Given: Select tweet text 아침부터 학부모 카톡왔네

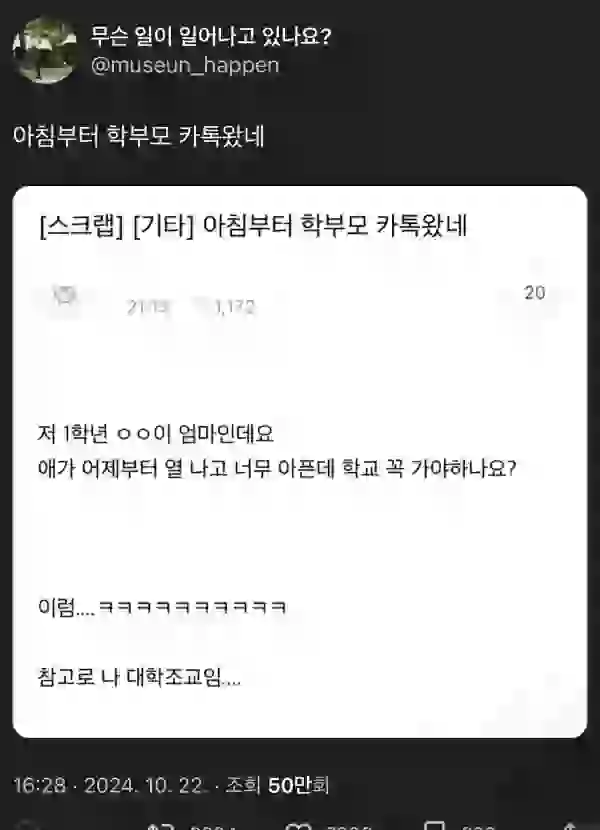Looking at the screenshot, I should pos(138,136).
